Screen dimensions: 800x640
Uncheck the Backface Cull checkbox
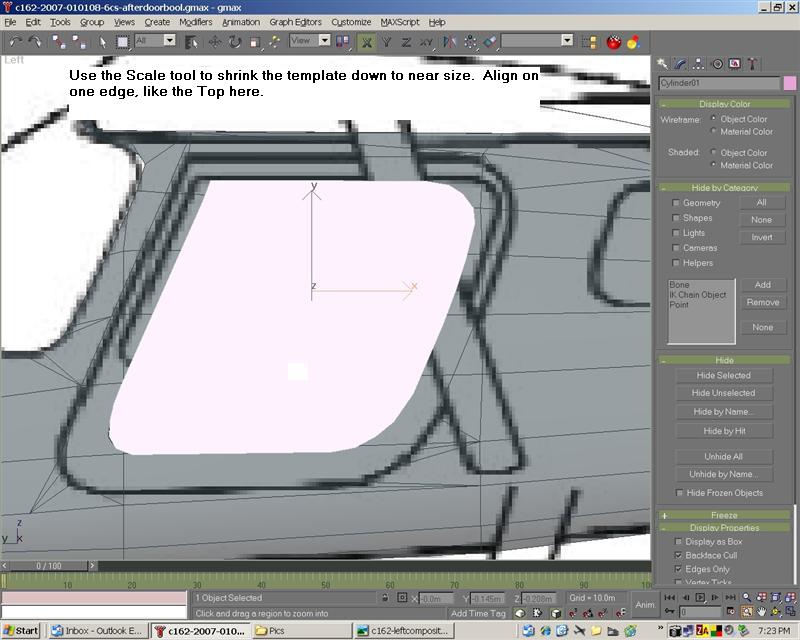coord(679,555)
